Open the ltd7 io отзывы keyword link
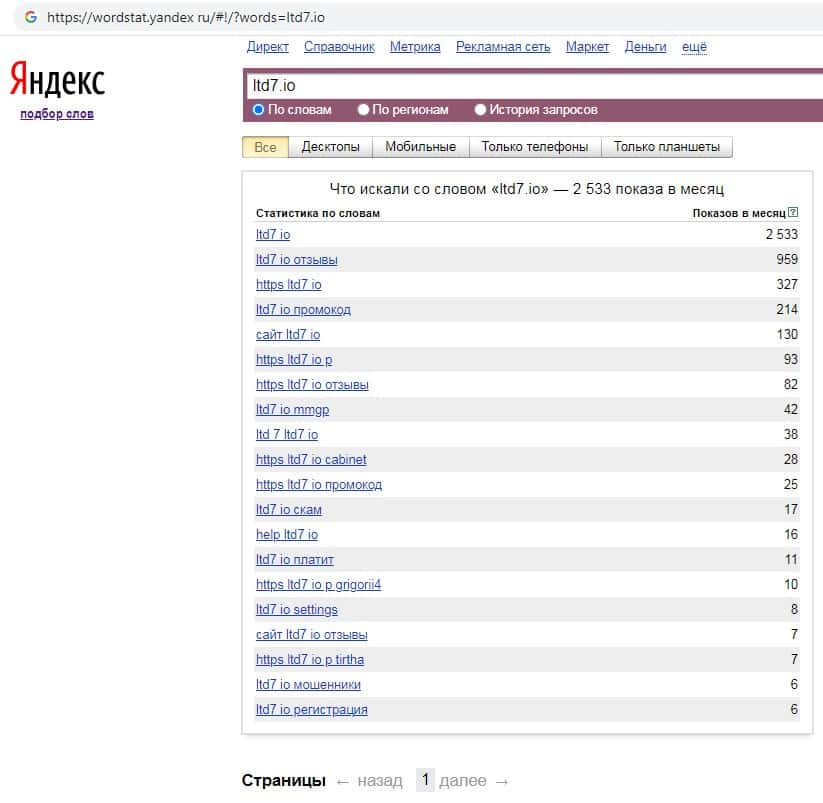This screenshot has height=803, width=823. (x=297, y=260)
